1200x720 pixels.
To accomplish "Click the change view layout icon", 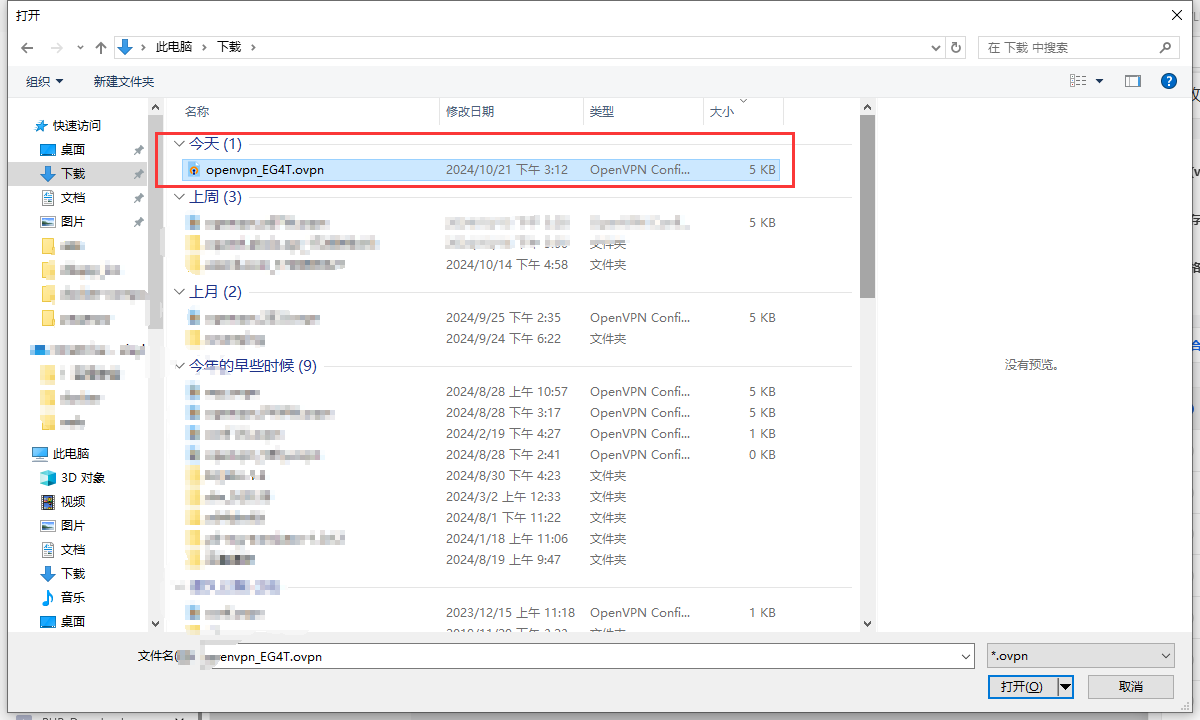I will click(x=1078, y=81).
